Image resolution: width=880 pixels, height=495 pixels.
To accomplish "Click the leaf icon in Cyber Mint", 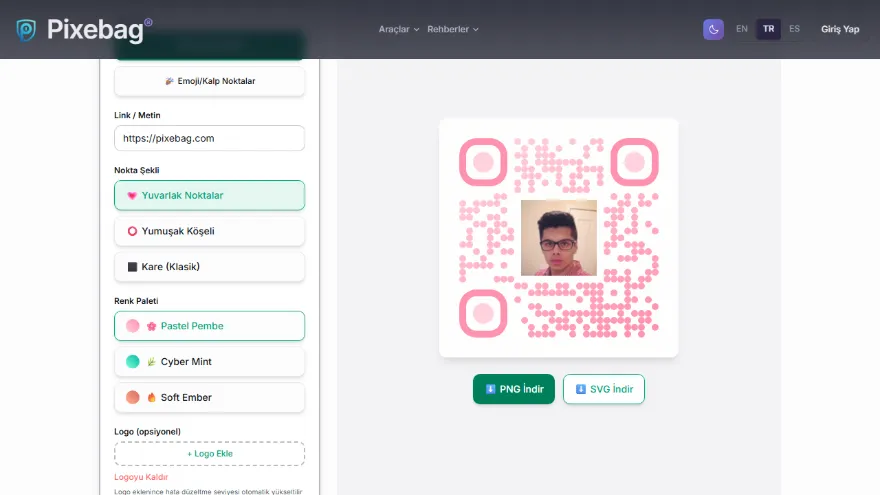I will coord(151,362).
